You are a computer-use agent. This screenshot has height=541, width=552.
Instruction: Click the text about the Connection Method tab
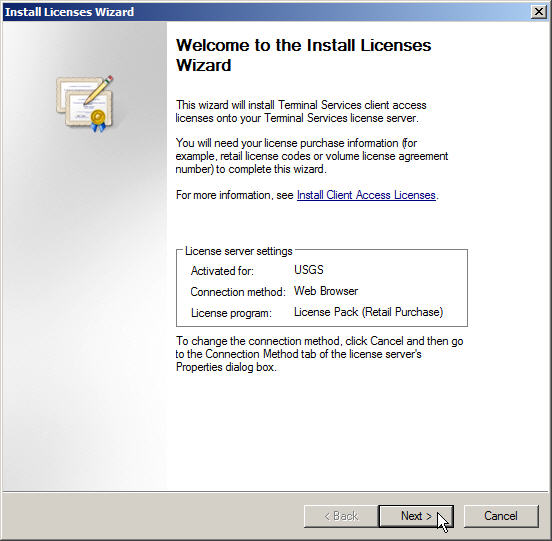click(x=319, y=354)
